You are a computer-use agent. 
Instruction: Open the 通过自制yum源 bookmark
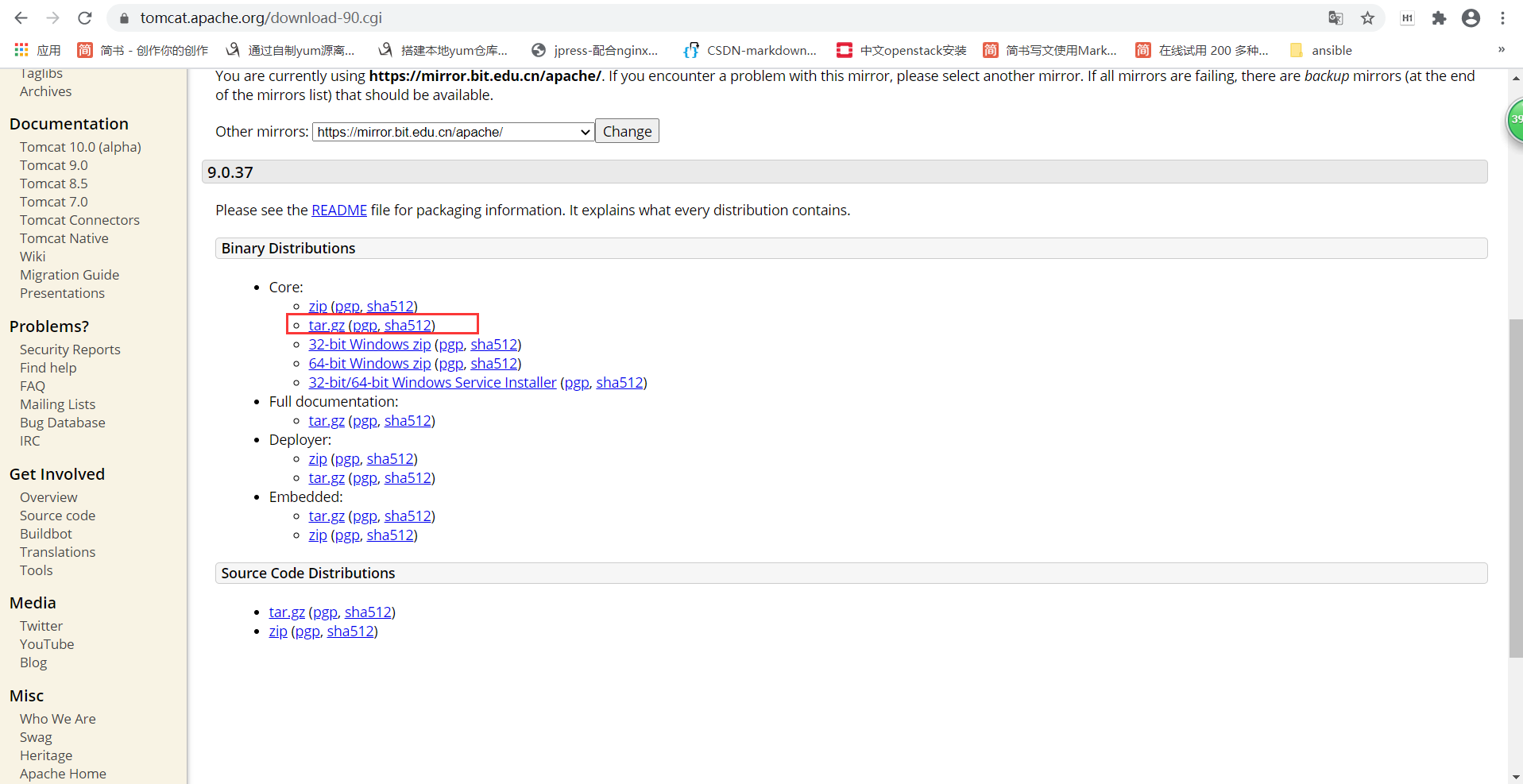[290, 50]
